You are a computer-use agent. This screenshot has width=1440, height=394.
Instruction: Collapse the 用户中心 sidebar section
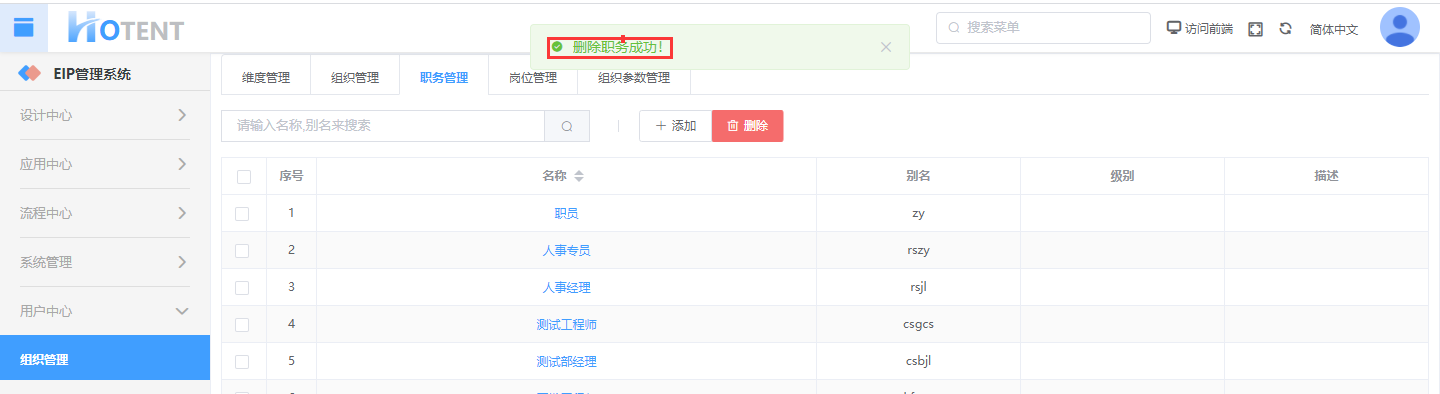(x=105, y=311)
